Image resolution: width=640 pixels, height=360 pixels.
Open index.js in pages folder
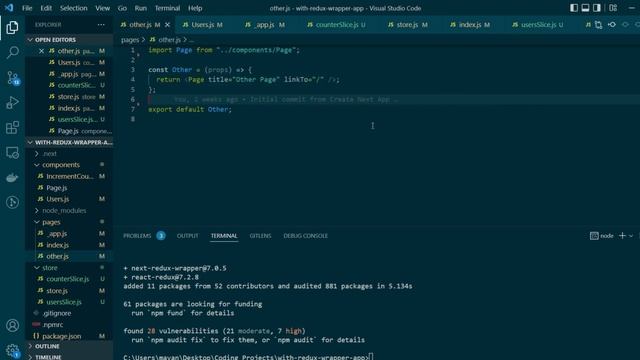coord(69,245)
